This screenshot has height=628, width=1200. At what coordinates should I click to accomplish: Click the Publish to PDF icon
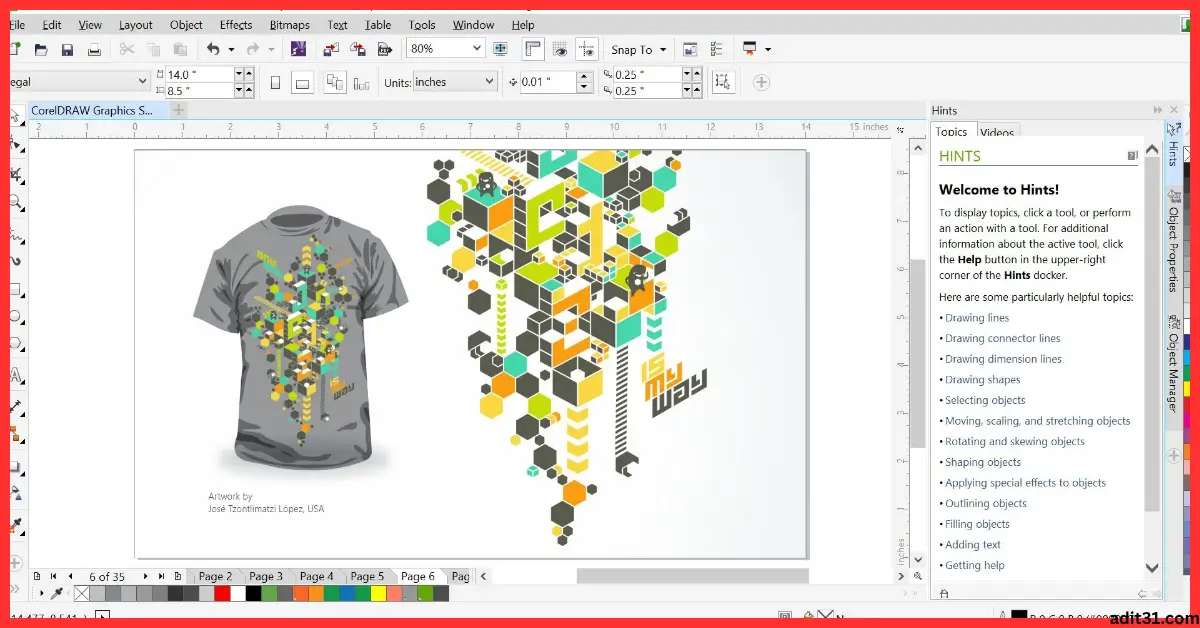point(383,49)
